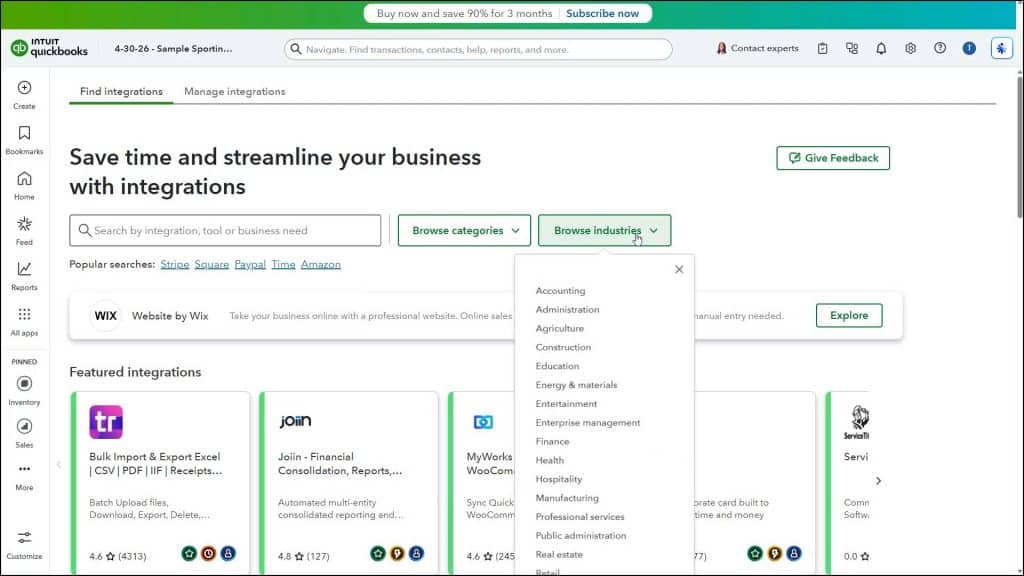The height and width of the screenshot is (576, 1024).
Task: Open the MyWorks WooCommerce app logo
Action: pos(483,422)
